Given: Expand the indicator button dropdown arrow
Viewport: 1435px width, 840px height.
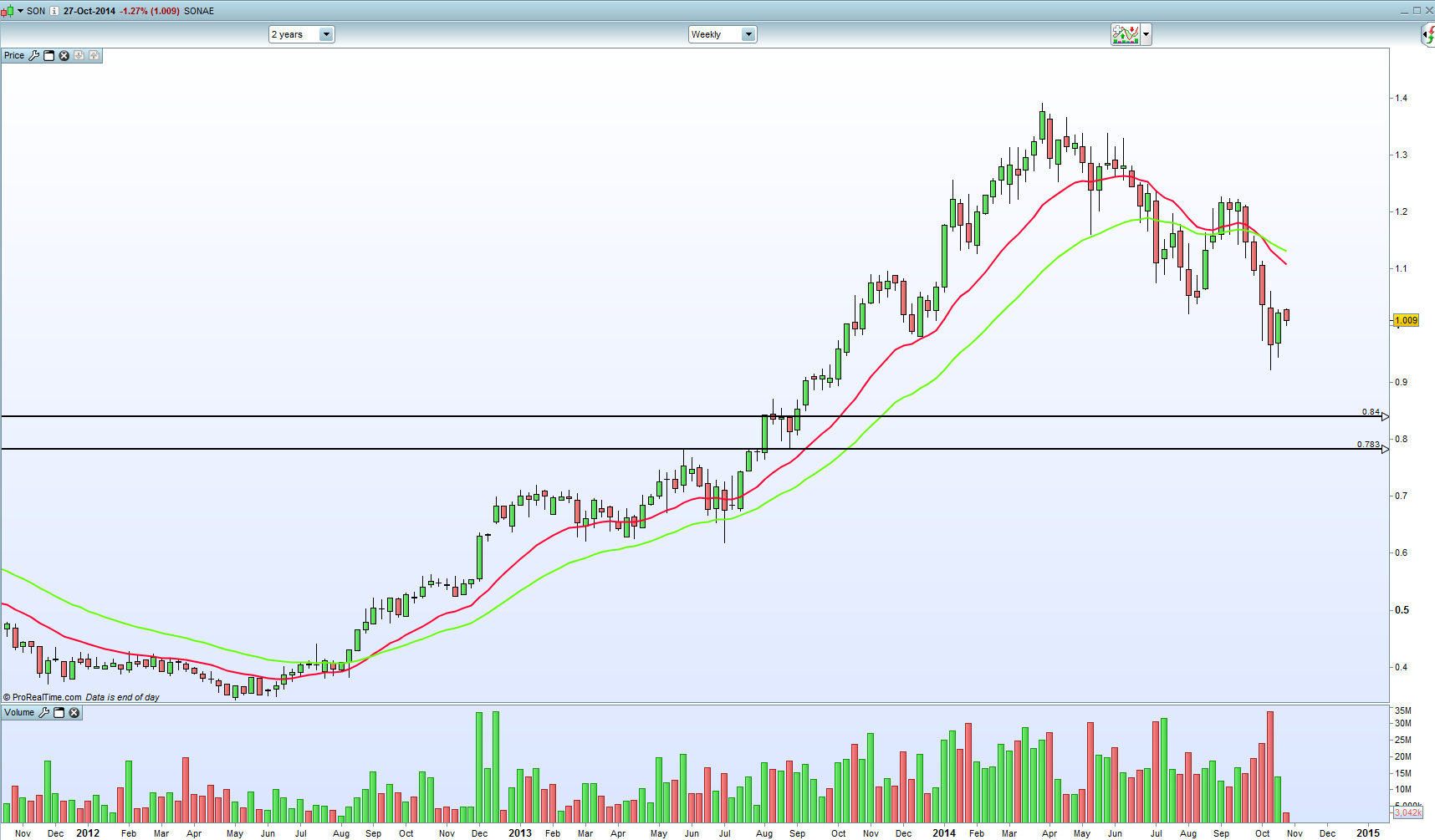Looking at the screenshot, I should pyautogui.click(x=1146, y=34).
